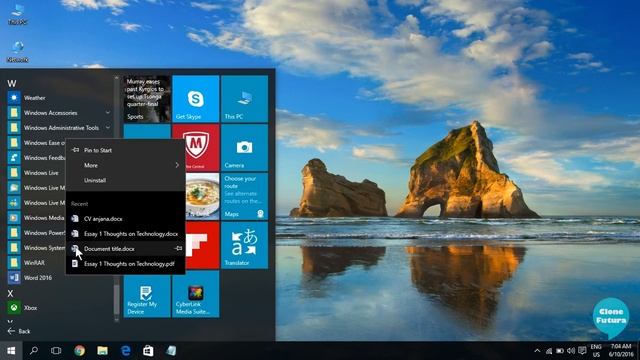
Task: Click the Windows Administrative Tools folder icon
Action: point(14,128)
